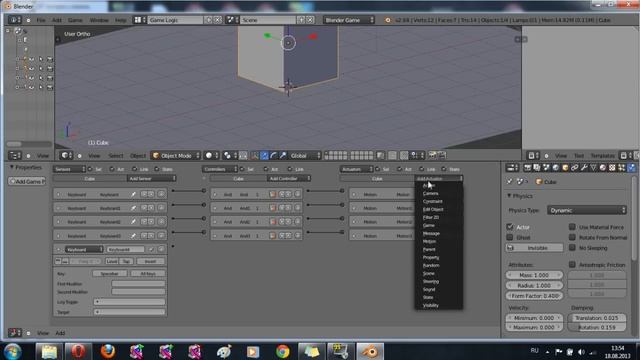Open the Game menu
The image size is (640, 360).
[x=75, y=20]
